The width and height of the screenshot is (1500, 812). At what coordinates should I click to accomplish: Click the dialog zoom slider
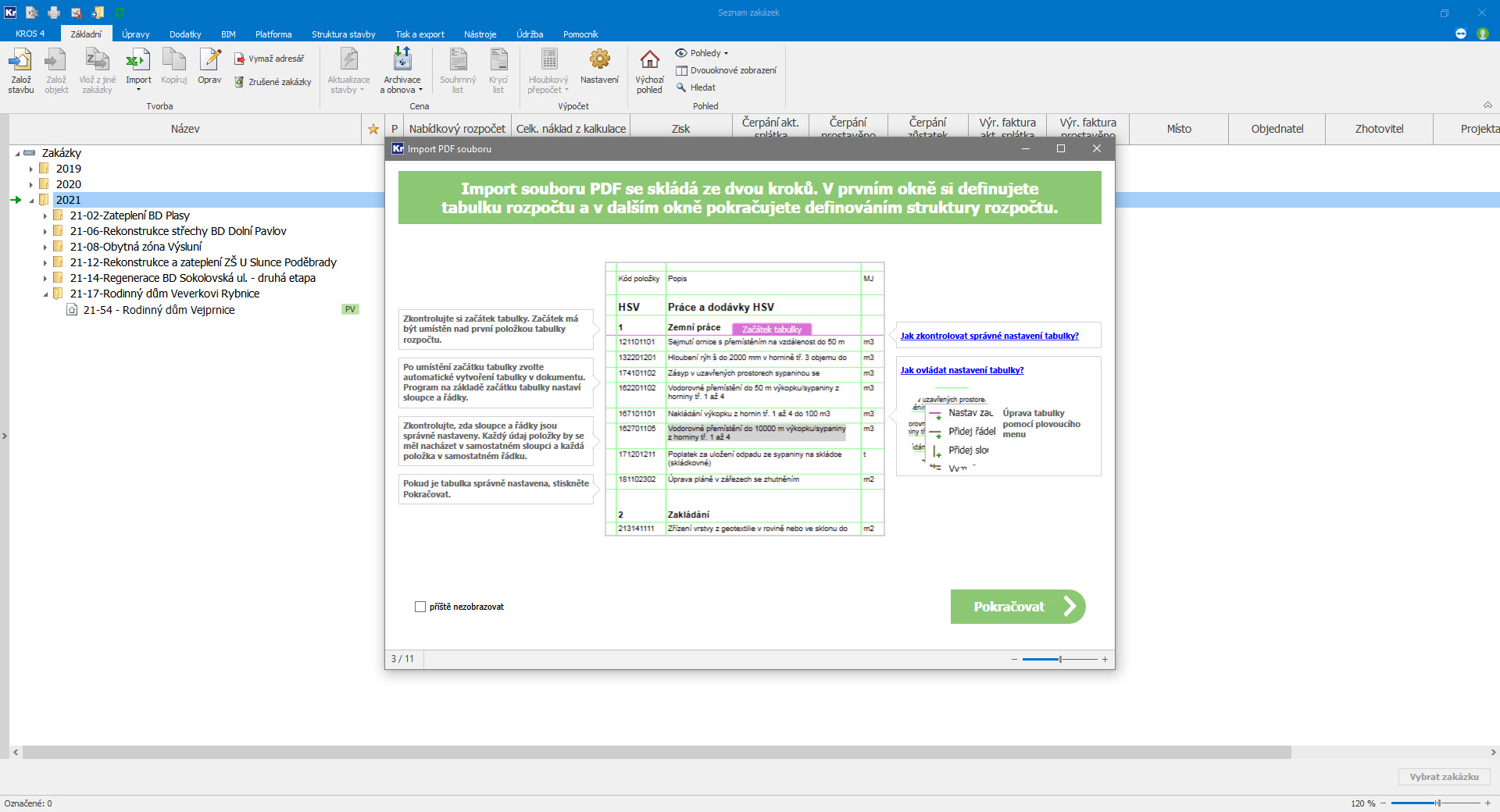1060,660
